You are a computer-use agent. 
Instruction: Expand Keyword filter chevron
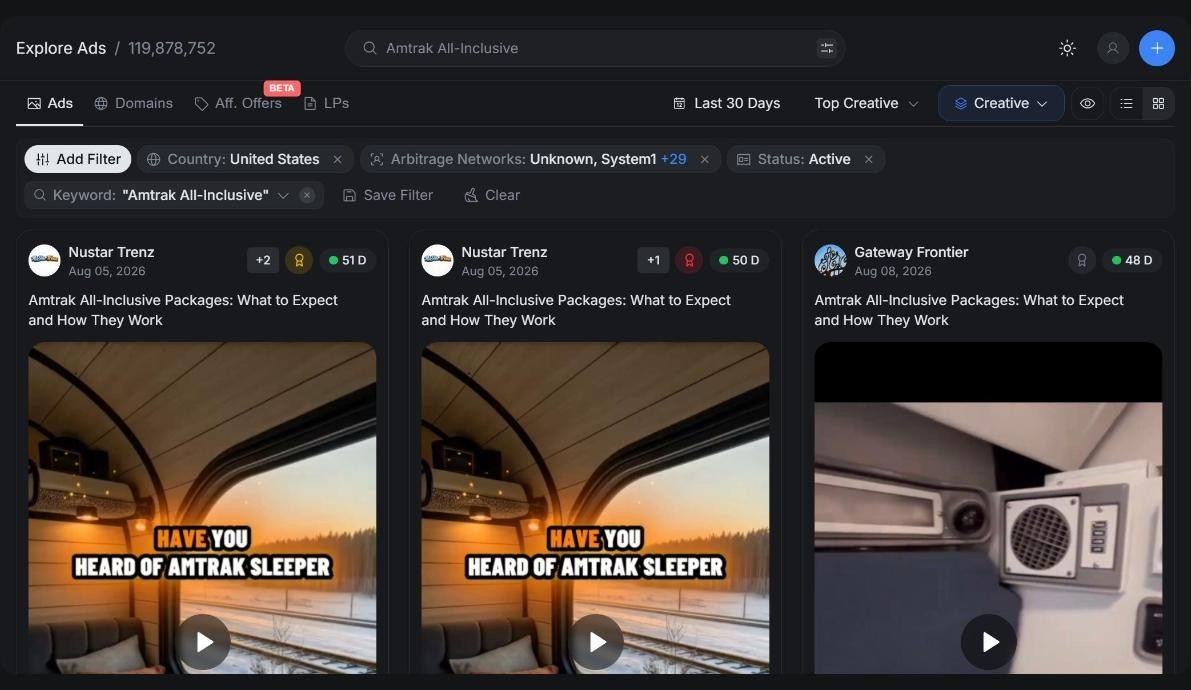click(283, 195)
